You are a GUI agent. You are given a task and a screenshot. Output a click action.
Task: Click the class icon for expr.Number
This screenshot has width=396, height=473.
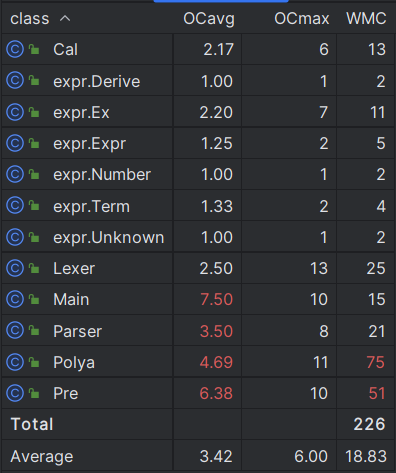(x=15, y=174)
